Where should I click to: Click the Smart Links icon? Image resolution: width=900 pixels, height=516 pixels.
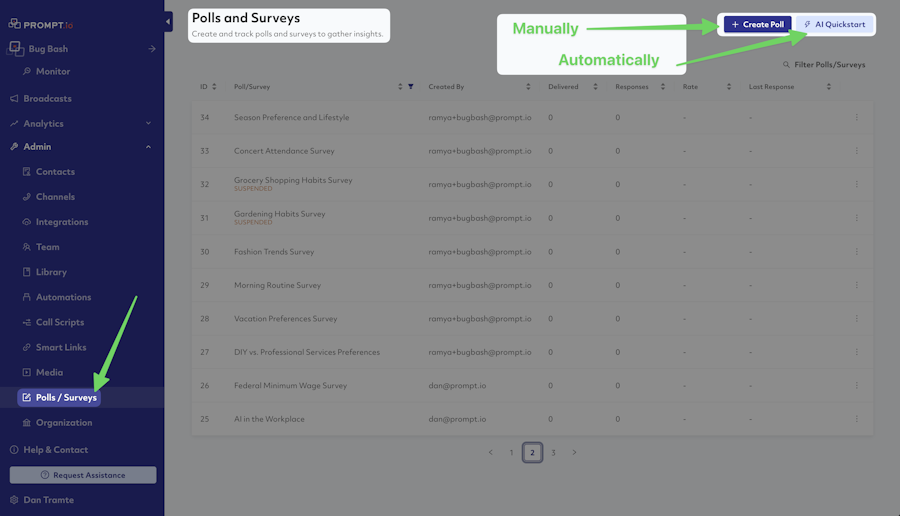[27, 347]
